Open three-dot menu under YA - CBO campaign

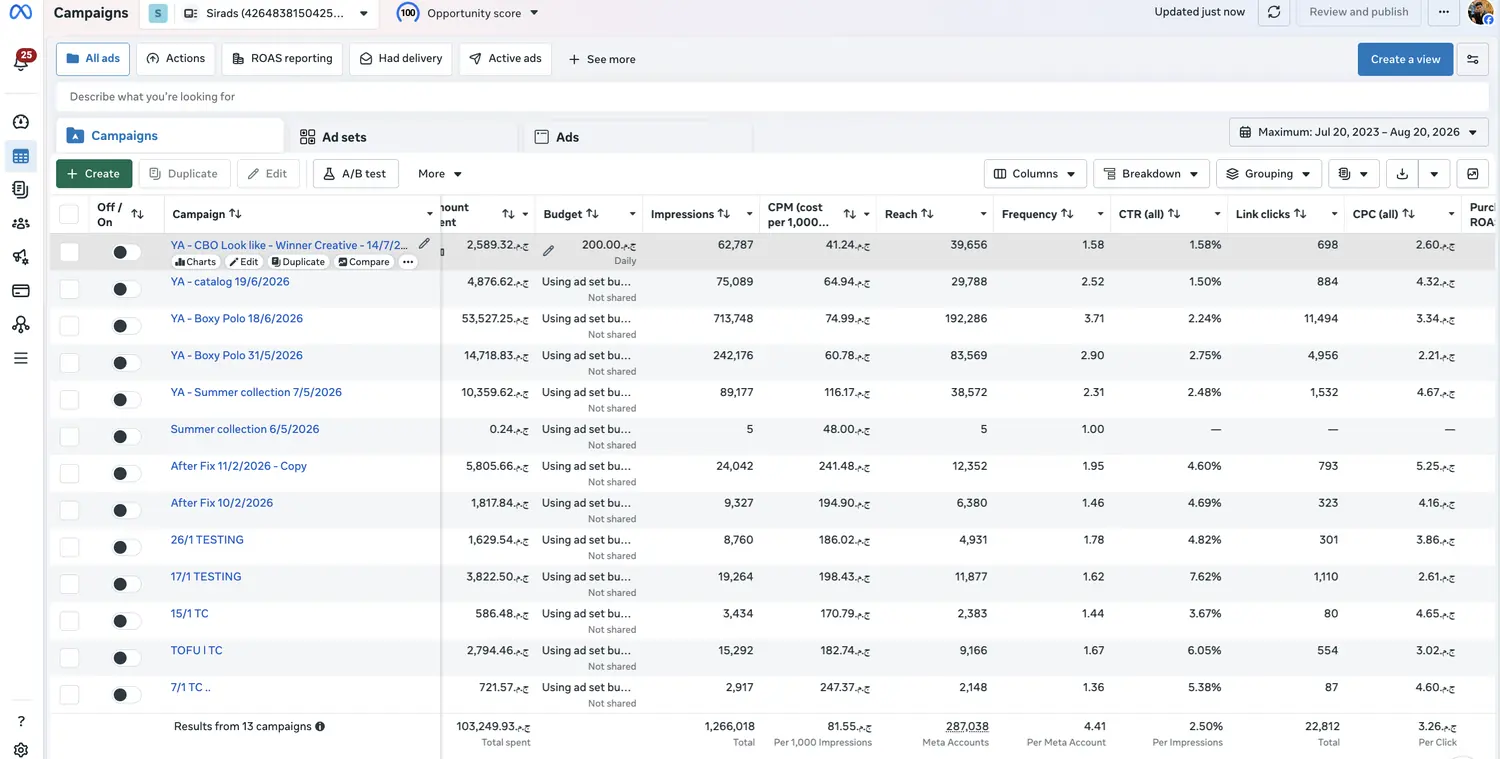(408, 262)
